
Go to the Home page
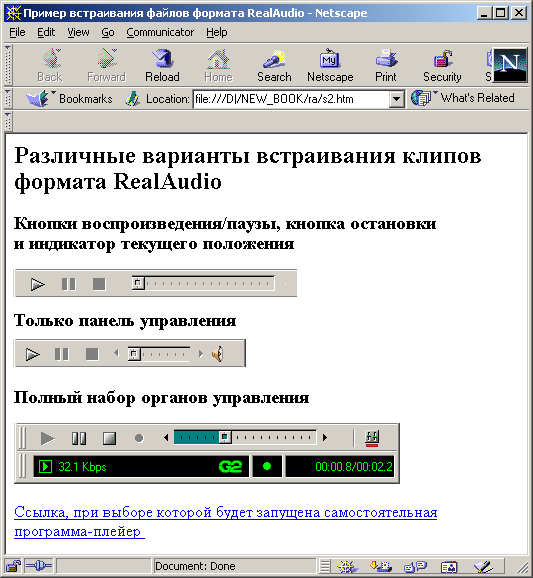218,65
